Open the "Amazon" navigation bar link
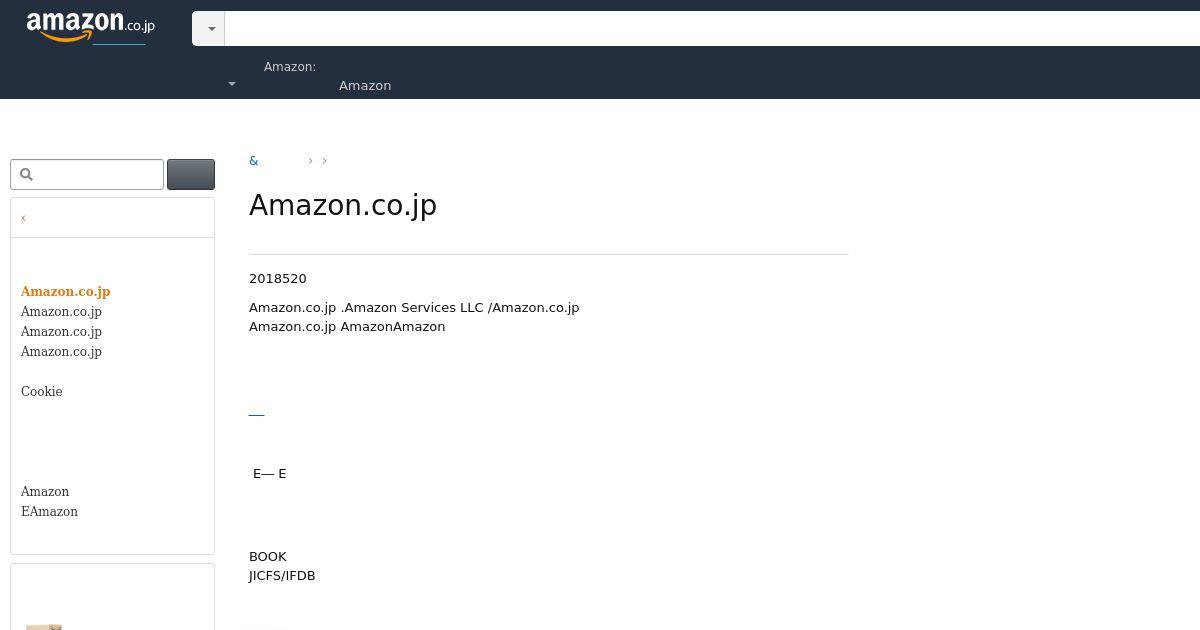The width and height of the screenshot is (1200, 630). [365, 86]
